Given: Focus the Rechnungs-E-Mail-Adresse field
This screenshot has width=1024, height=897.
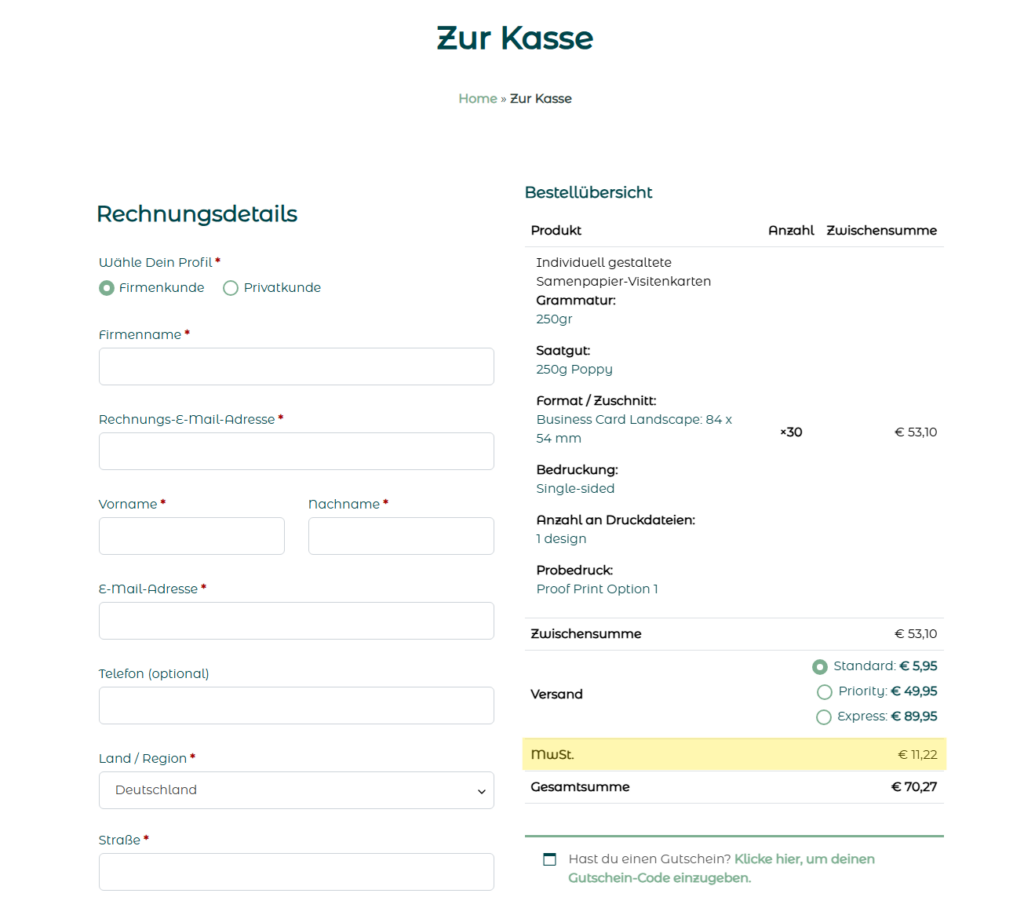Looking at the screenshot, I should click(x=296, y=451).
